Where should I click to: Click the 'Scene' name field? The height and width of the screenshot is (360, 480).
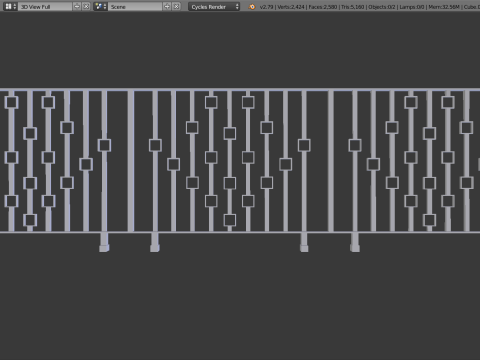click(135, 6)
